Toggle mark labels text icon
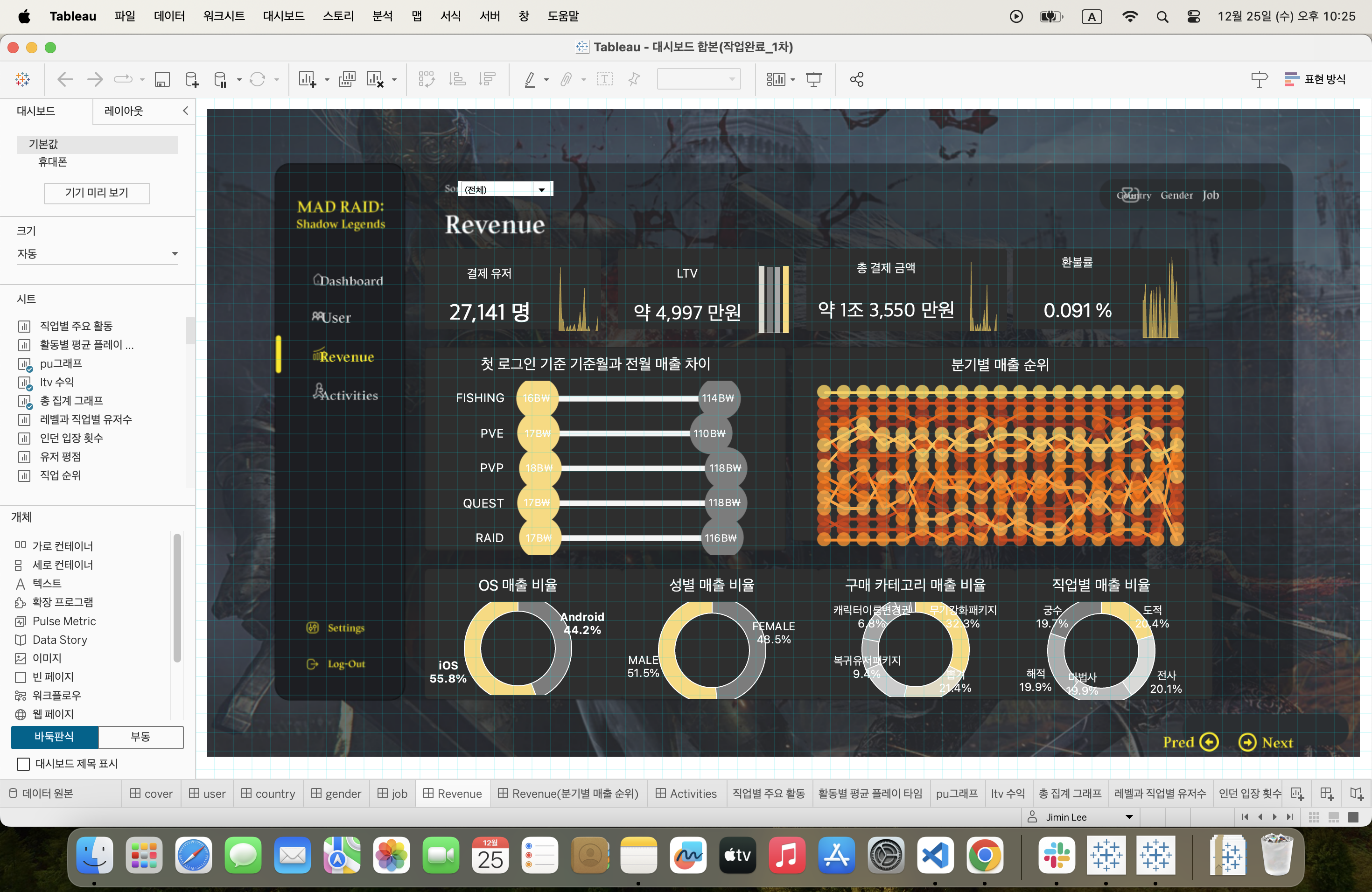The height and width of the screenshot is (892, 1372). point(604,79)
